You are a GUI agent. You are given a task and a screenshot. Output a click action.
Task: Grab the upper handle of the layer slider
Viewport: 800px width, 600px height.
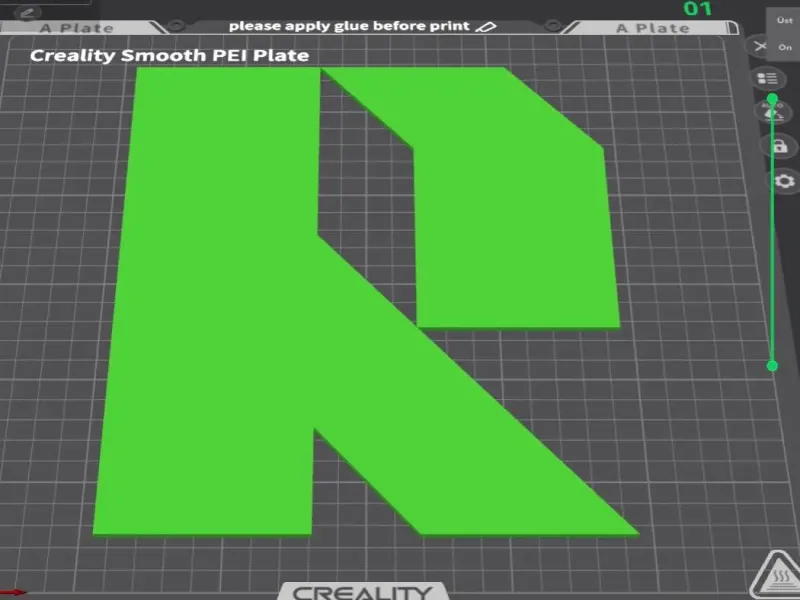772,98
